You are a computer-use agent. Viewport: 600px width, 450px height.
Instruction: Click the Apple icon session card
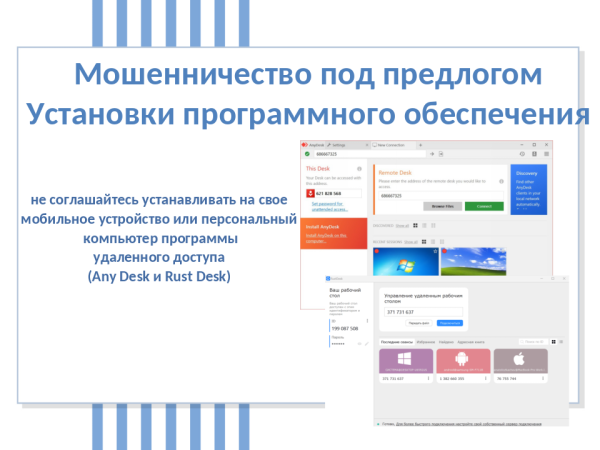point(521,359)
